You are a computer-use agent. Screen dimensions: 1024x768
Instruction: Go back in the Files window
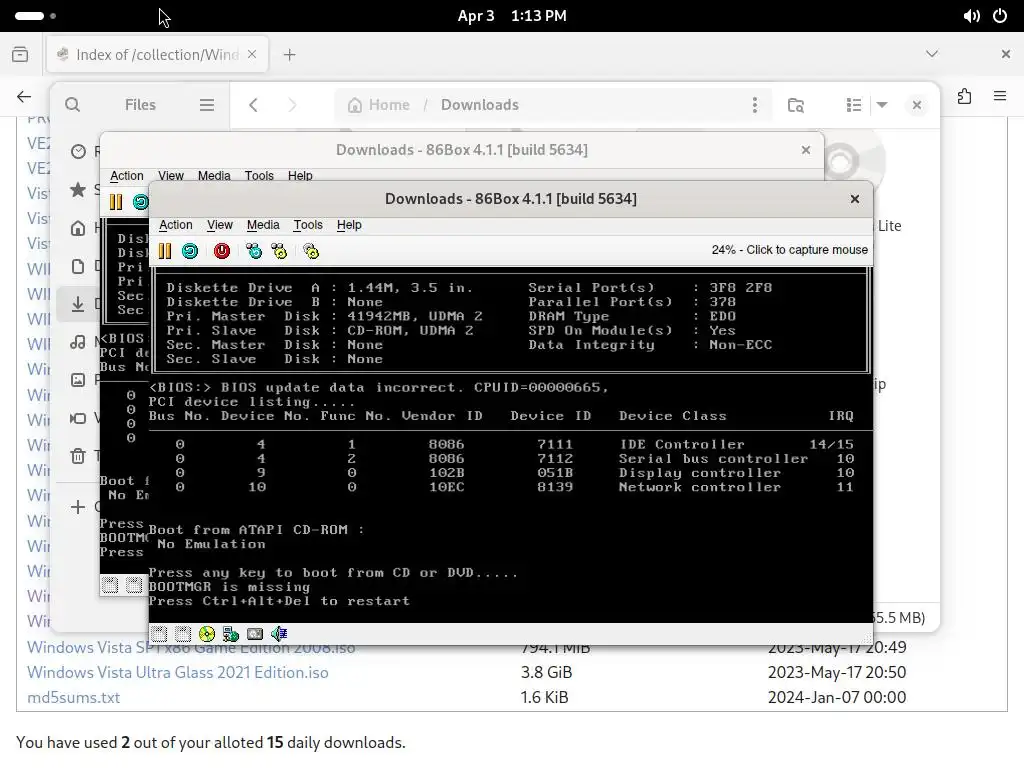(253, 104)
